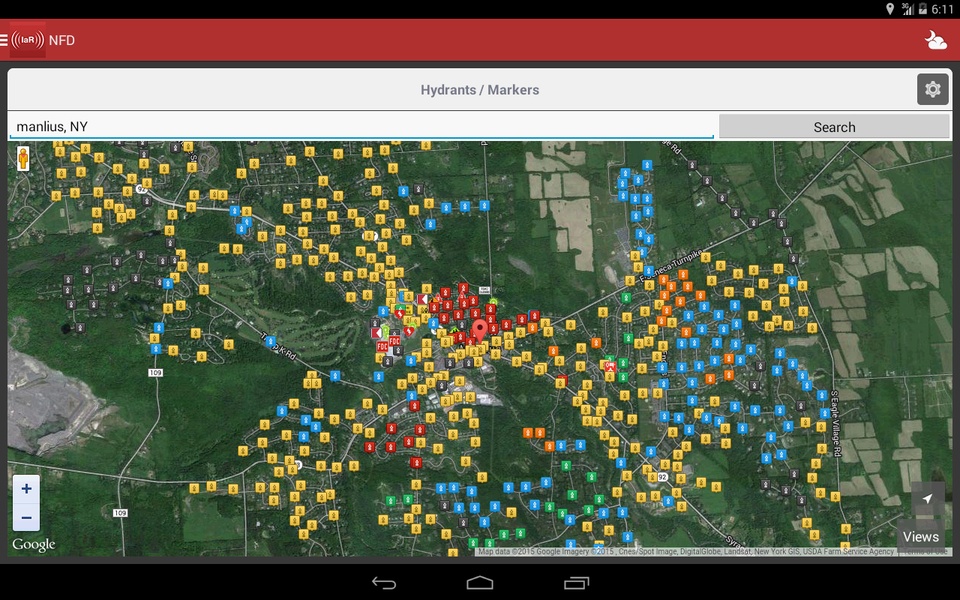960x600 pixels.
Task: Open the weather cloud icon
Action: [936, 40]
